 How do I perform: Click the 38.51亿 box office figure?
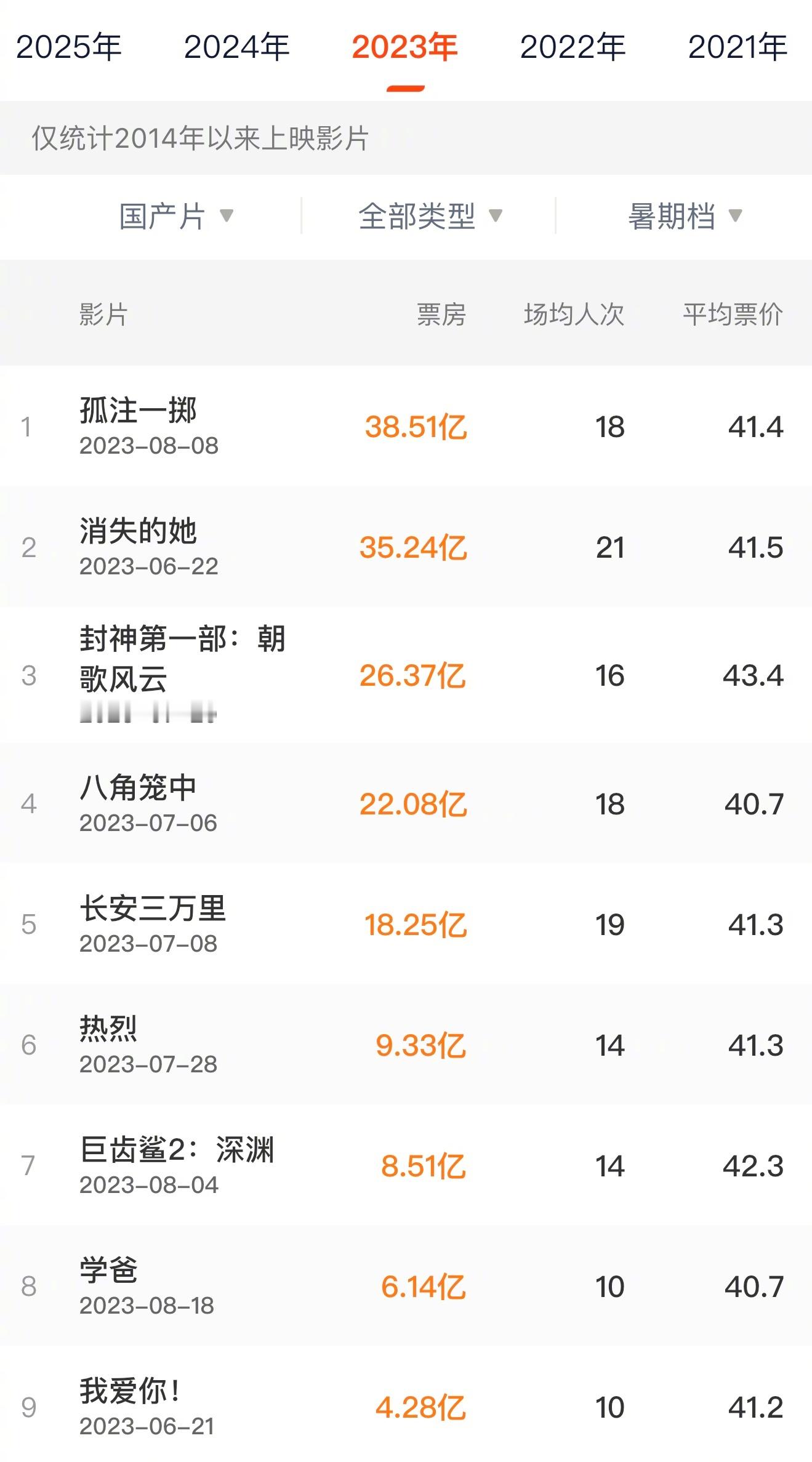416,427
